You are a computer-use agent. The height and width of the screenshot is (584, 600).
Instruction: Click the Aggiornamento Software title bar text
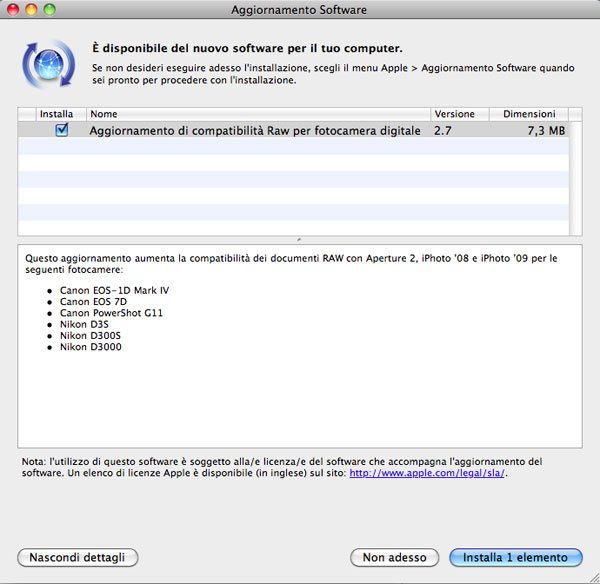point(299,10)
